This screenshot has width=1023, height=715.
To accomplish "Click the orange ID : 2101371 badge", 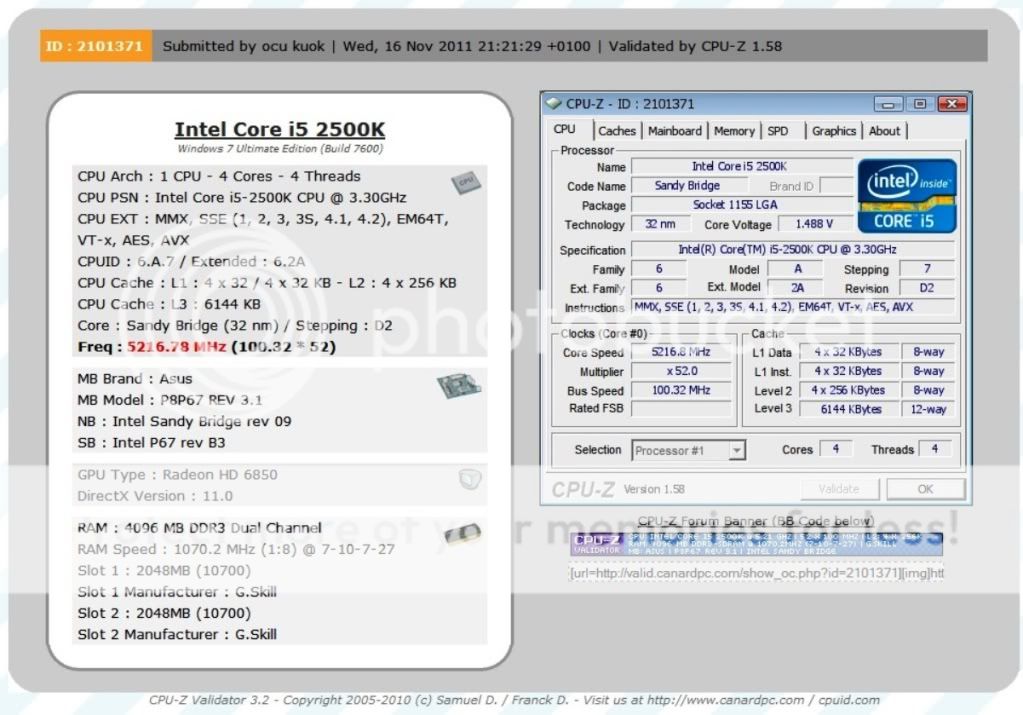I will coord(96,46).
